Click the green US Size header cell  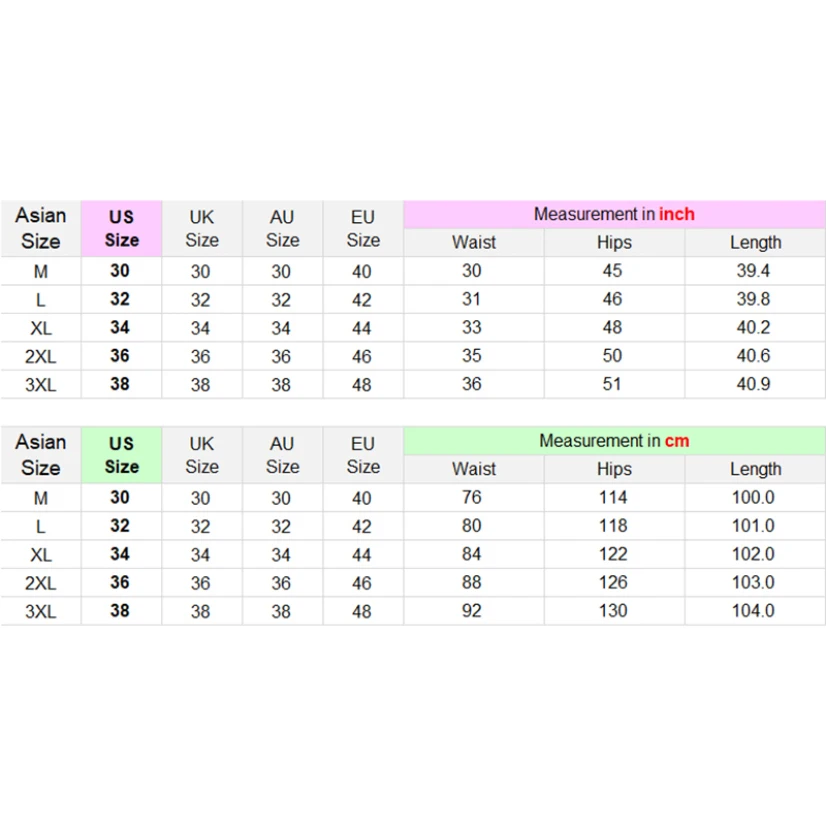tap(121, 455)
